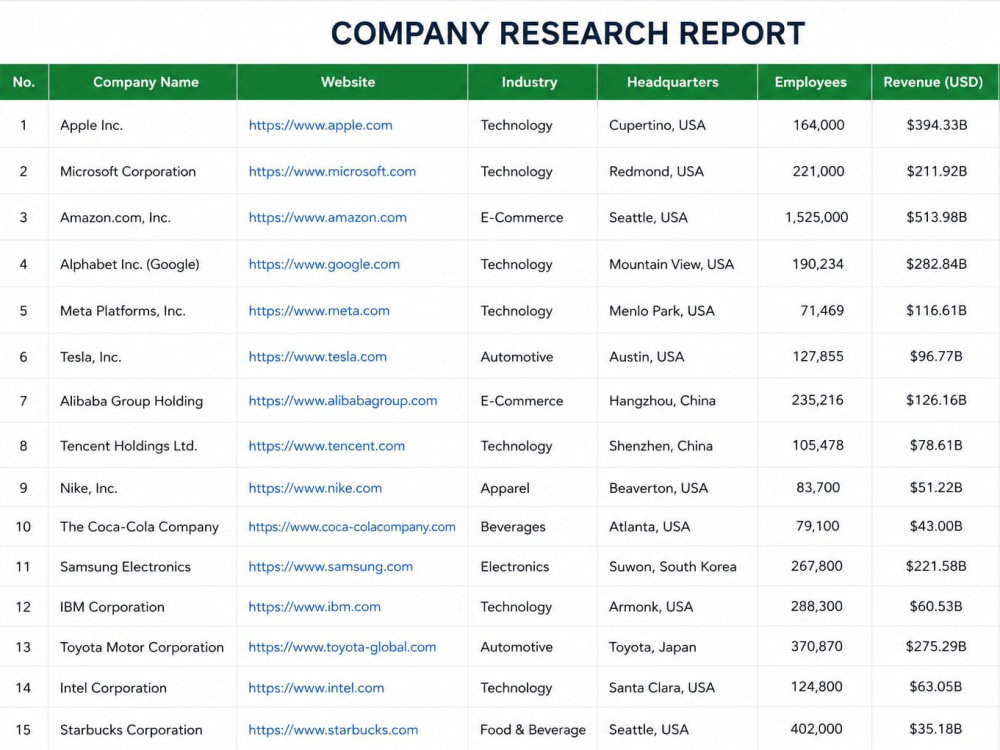Select the Cupertino, USA headquarters cell
The height and width of the screenshot is (750, 1000).
click(x=677, y=125)
